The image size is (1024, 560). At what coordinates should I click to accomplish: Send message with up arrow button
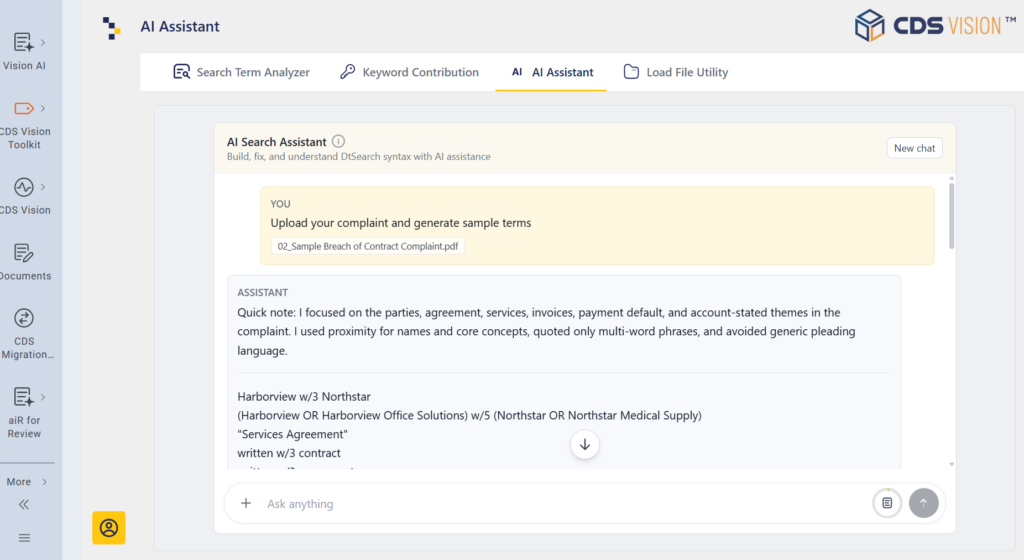click(x=923, y=503)
